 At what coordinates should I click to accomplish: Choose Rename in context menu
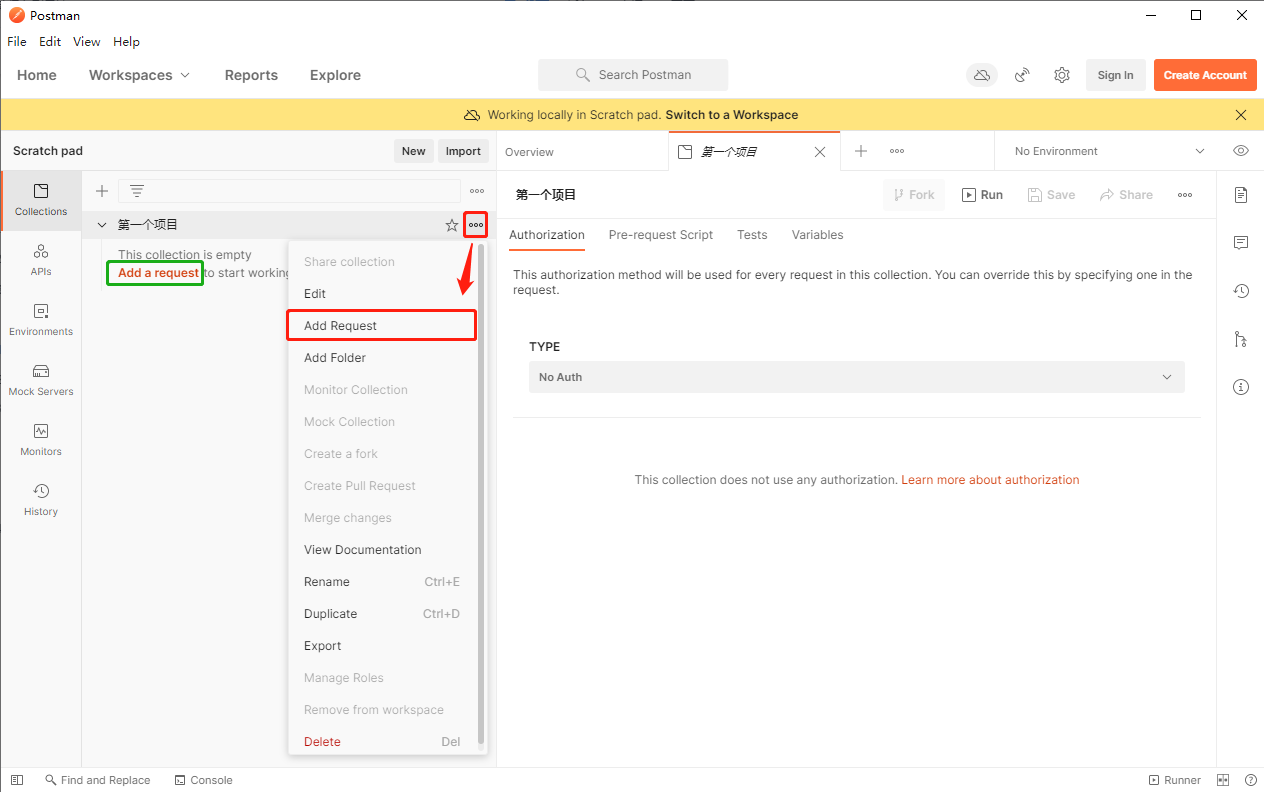tap(382, 582)
